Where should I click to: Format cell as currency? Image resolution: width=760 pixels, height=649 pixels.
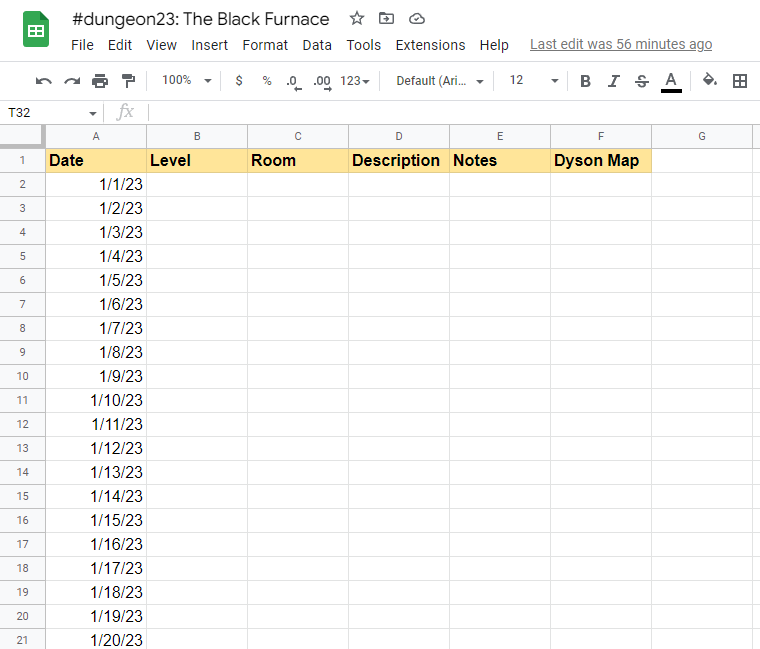pyautogui.click(x=239, y=80)
